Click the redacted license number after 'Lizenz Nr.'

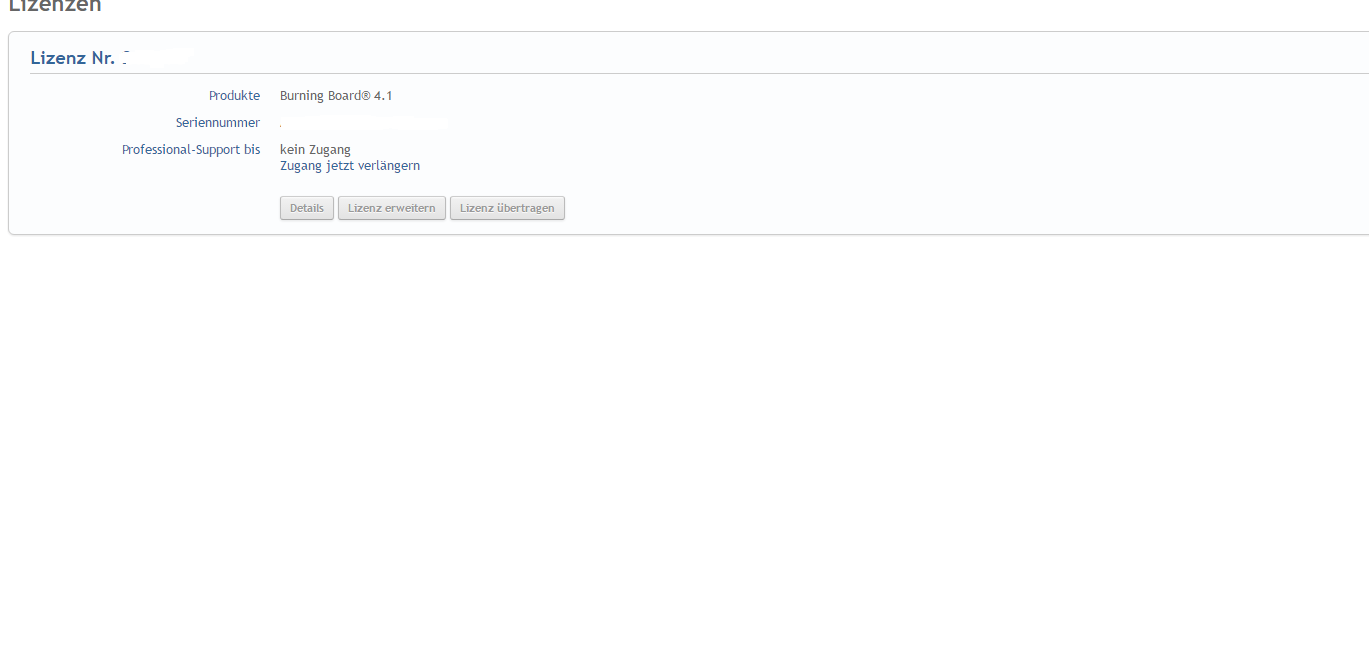156,58
